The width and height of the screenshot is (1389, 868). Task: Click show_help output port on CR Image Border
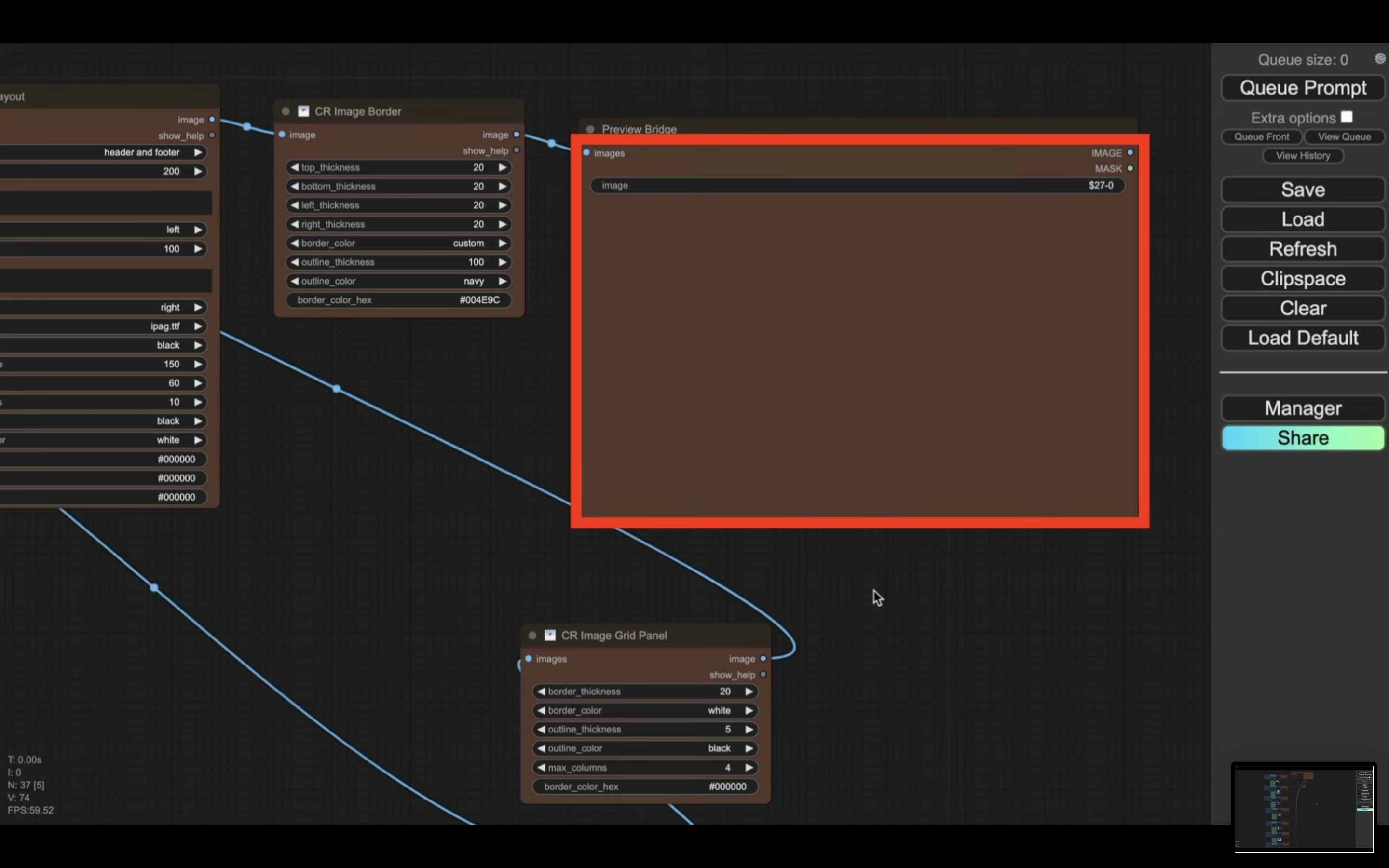517,150
